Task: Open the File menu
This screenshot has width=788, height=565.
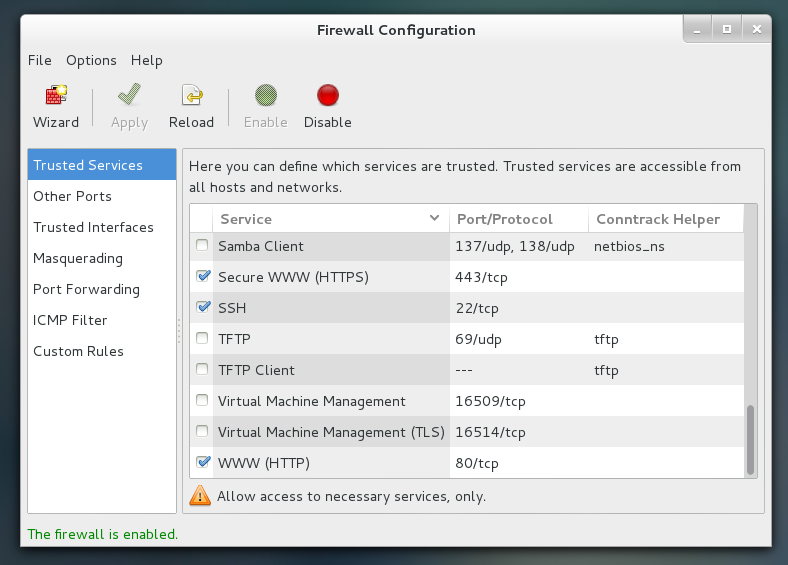Action: pos(40,60)
